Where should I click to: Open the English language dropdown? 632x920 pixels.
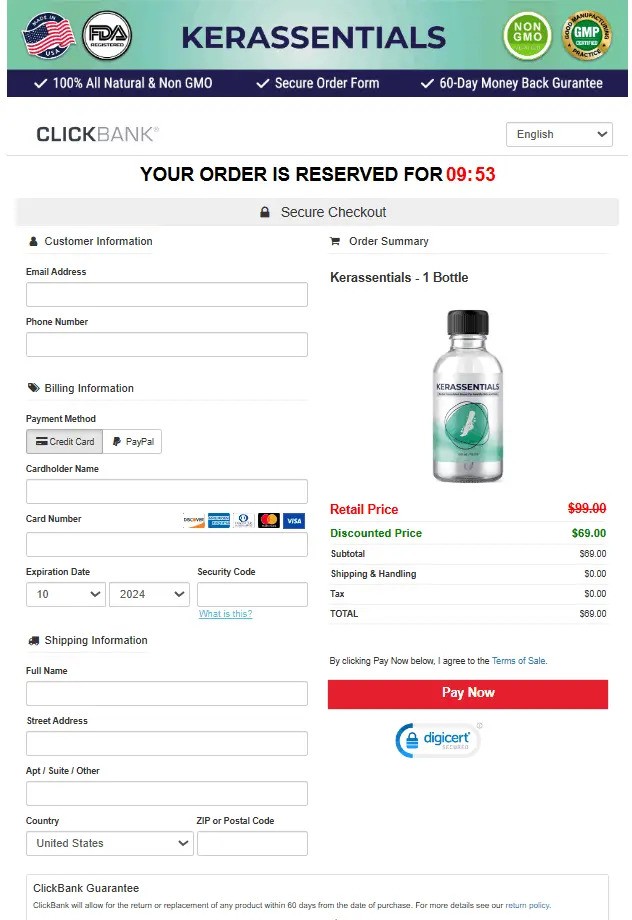[x=559, y=134]
